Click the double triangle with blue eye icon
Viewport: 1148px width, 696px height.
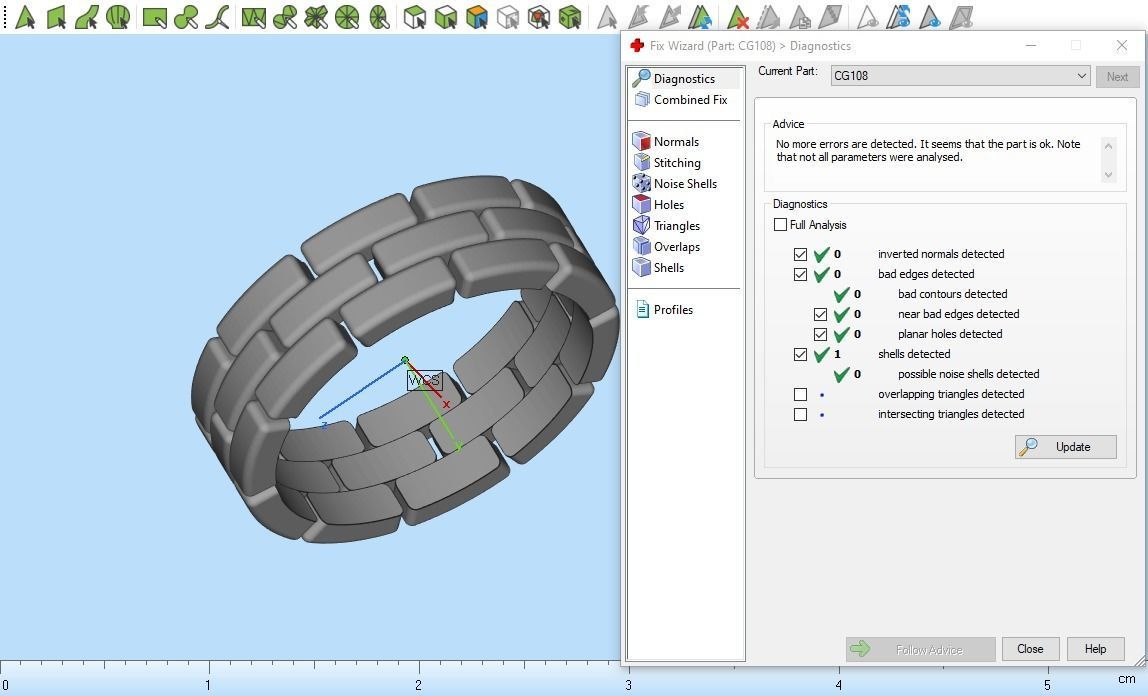(x=898, y=16)
